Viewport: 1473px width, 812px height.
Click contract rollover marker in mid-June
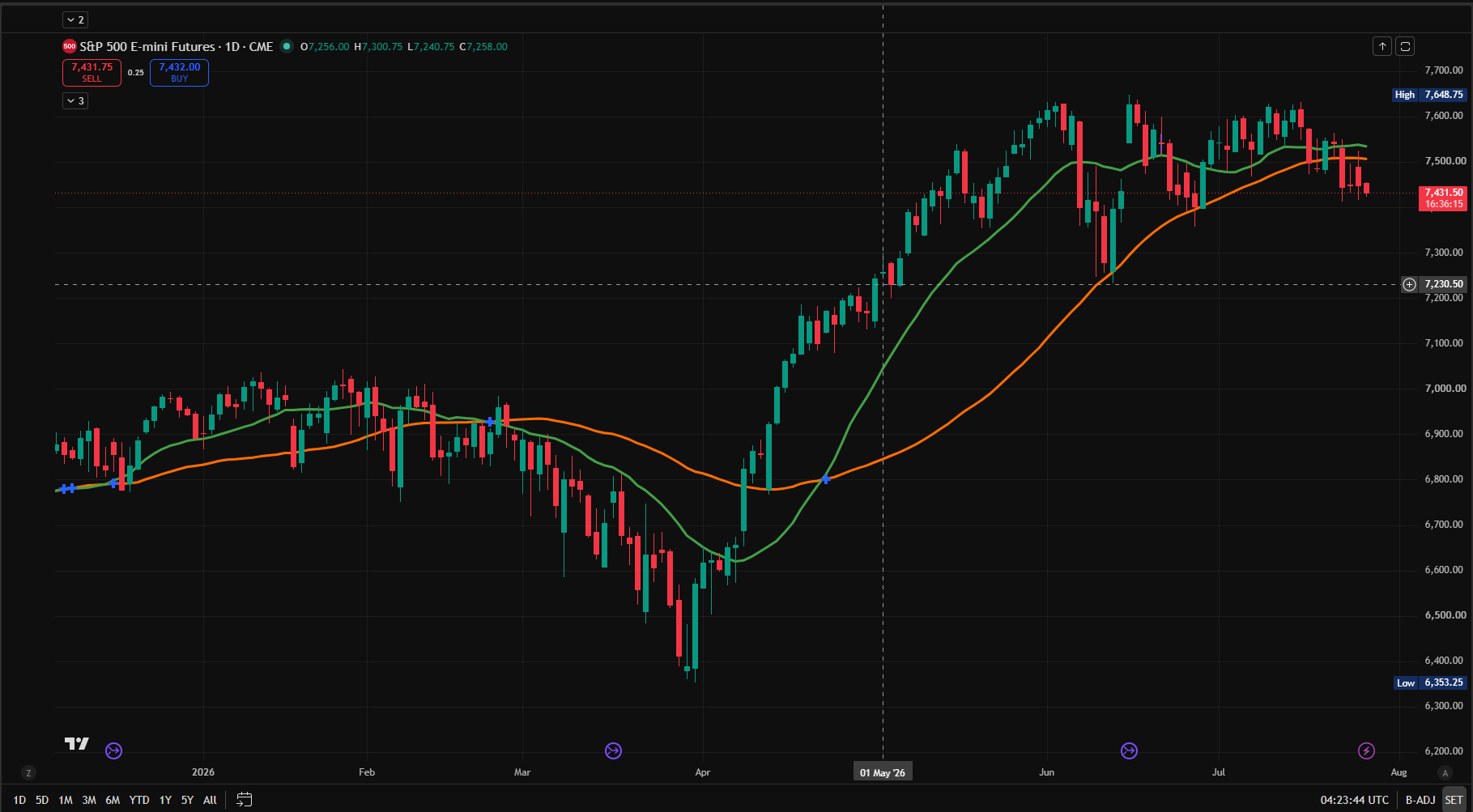[1129, 751]
